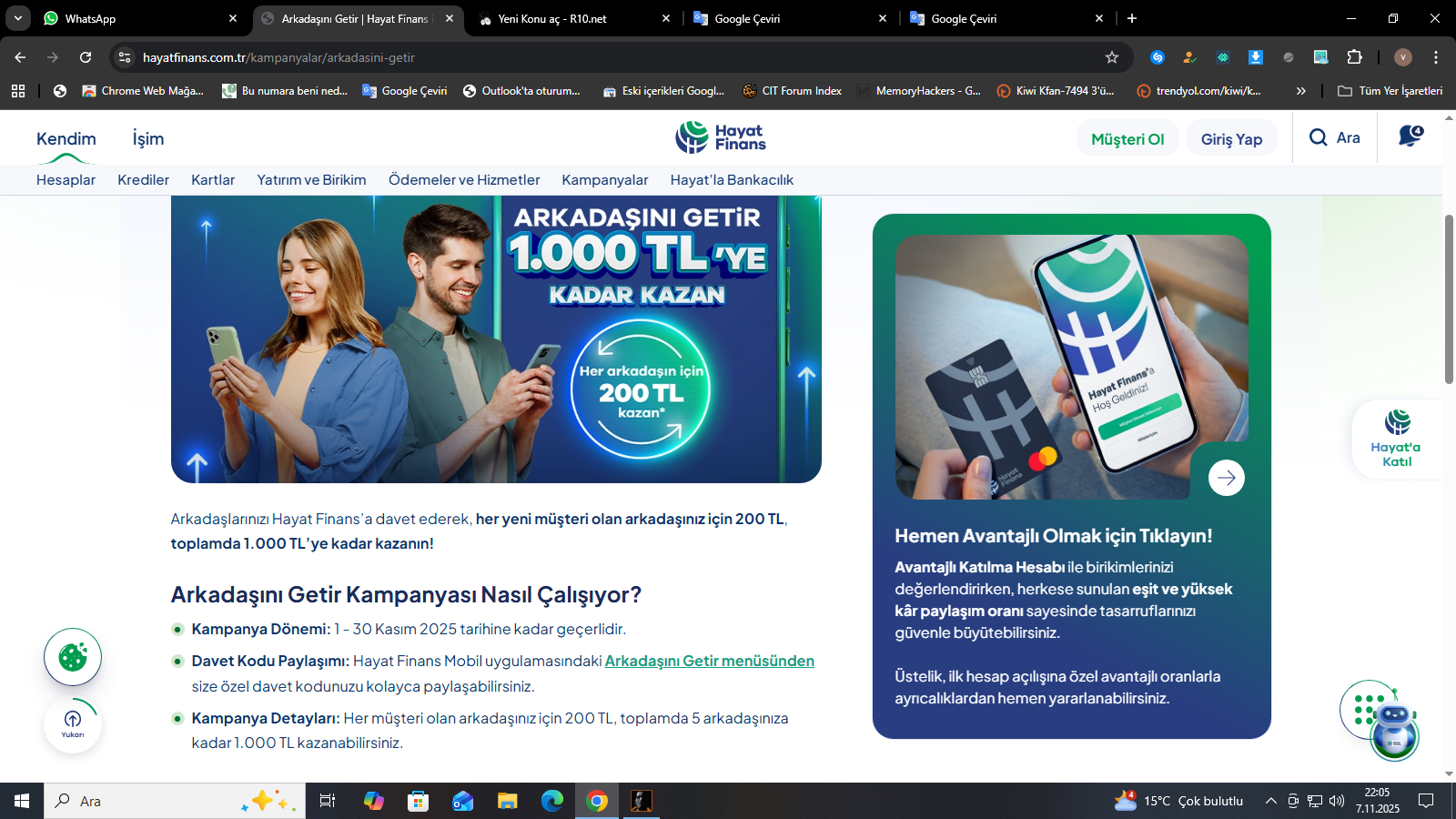Click the Yukarı scroll-to-top button
Viewport: 1456px width, 819px height.
[73, 723]
